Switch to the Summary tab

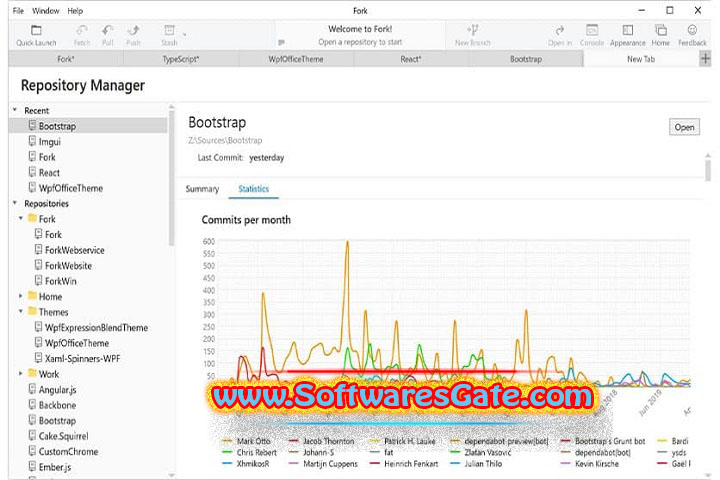(x=202, y=189)
